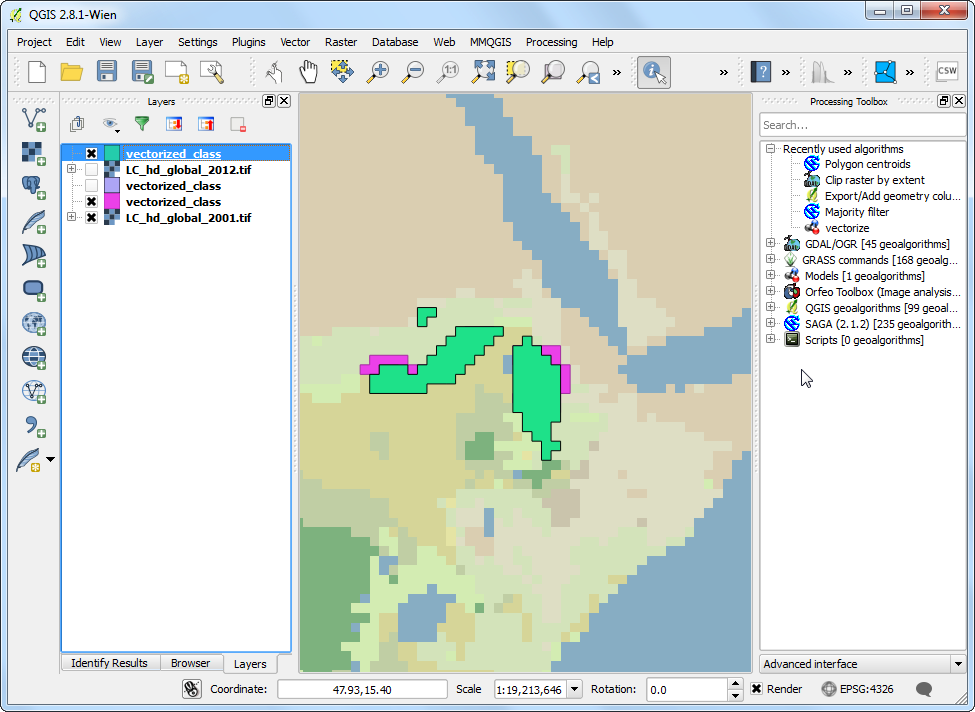Run the Polygon centroids algorithm entry
The height and width of the screenshot is (712, 975).
pos(867,164)
